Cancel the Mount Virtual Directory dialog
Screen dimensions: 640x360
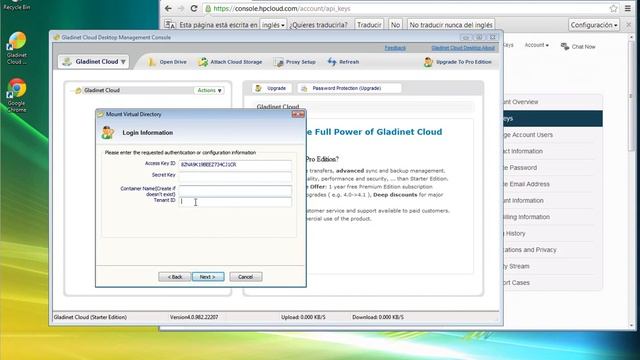tap(246, 277)
